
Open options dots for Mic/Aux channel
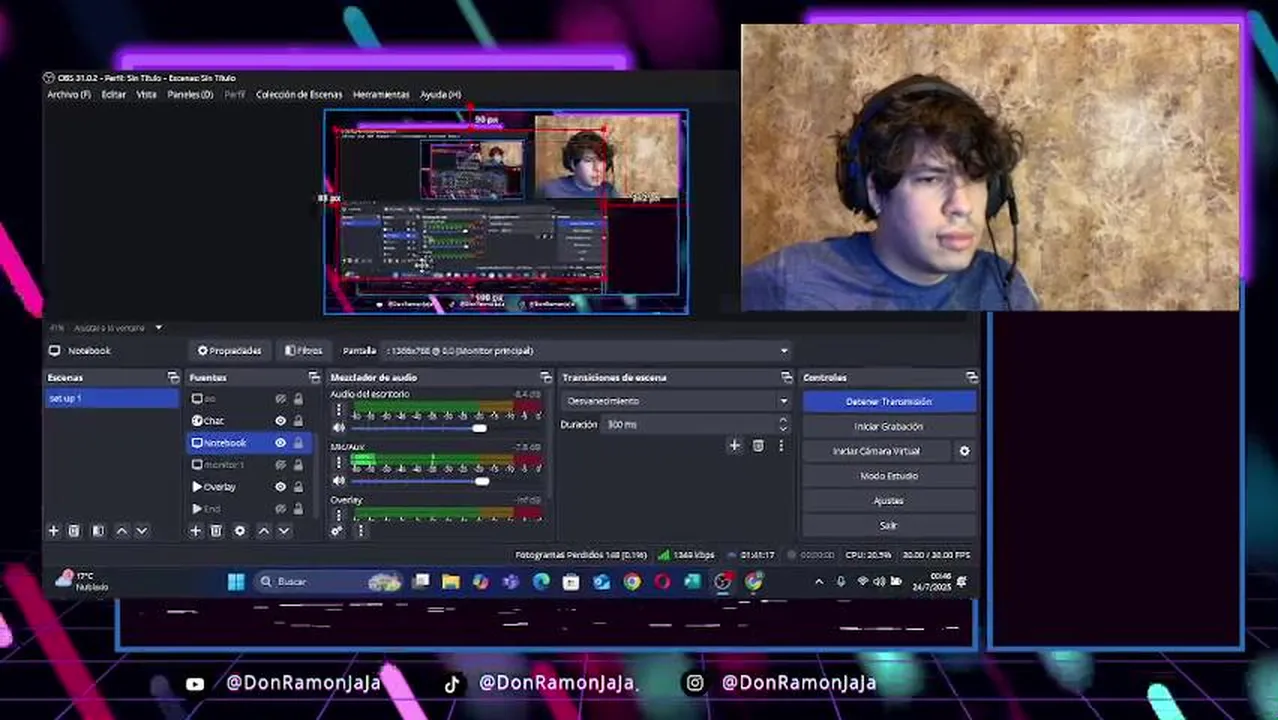pyautogui.click(x=338, y=463)
